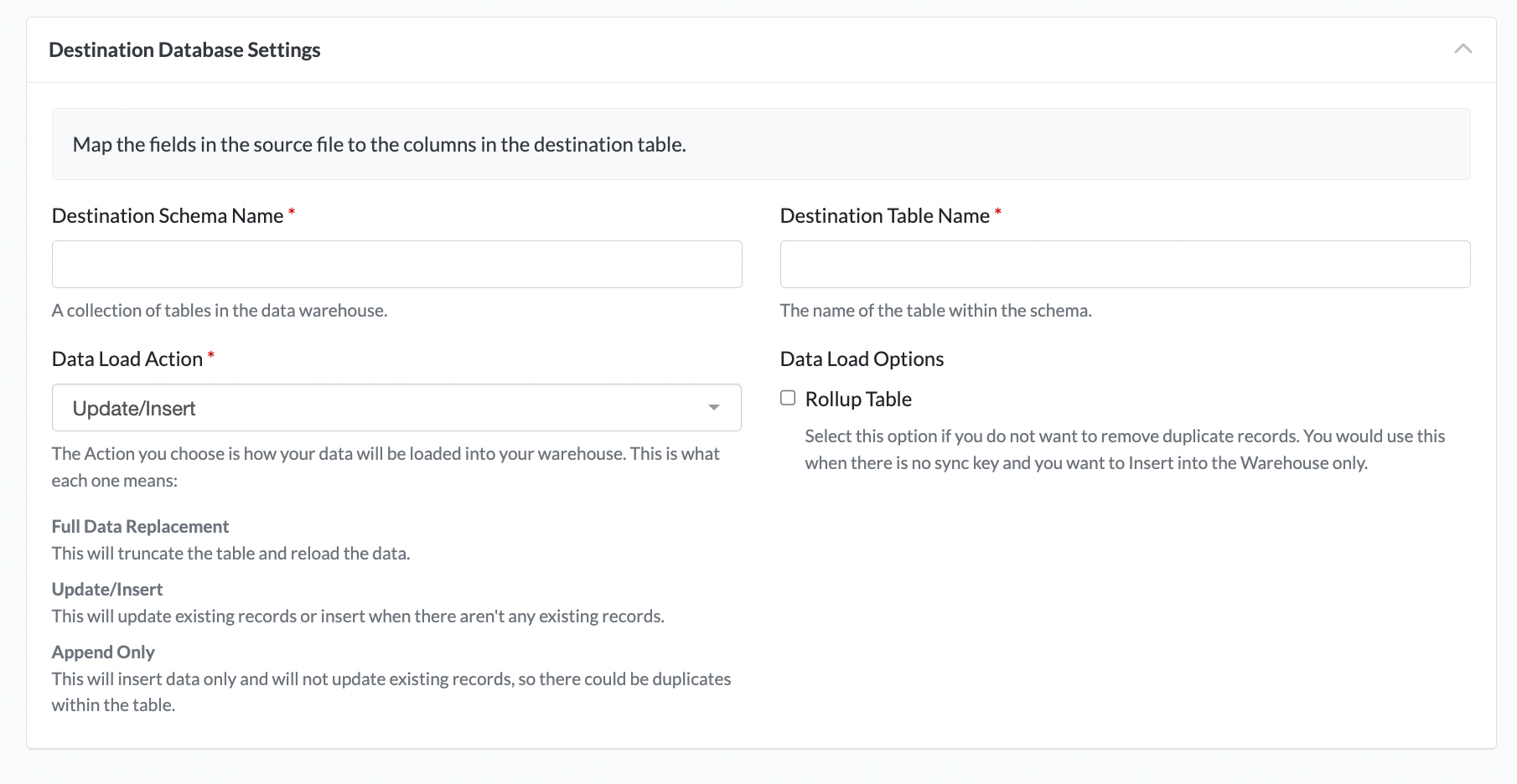Collapse the Destination Database Settings panel chevron
The image size is (1517, 784).
[x=1463, y=49]
